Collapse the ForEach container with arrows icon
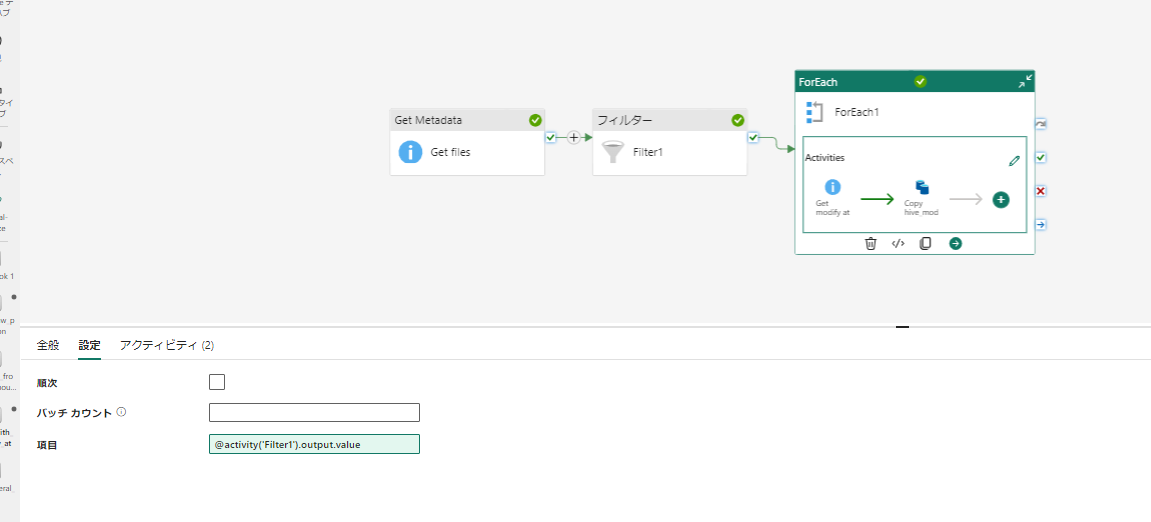 point(1025,81)
